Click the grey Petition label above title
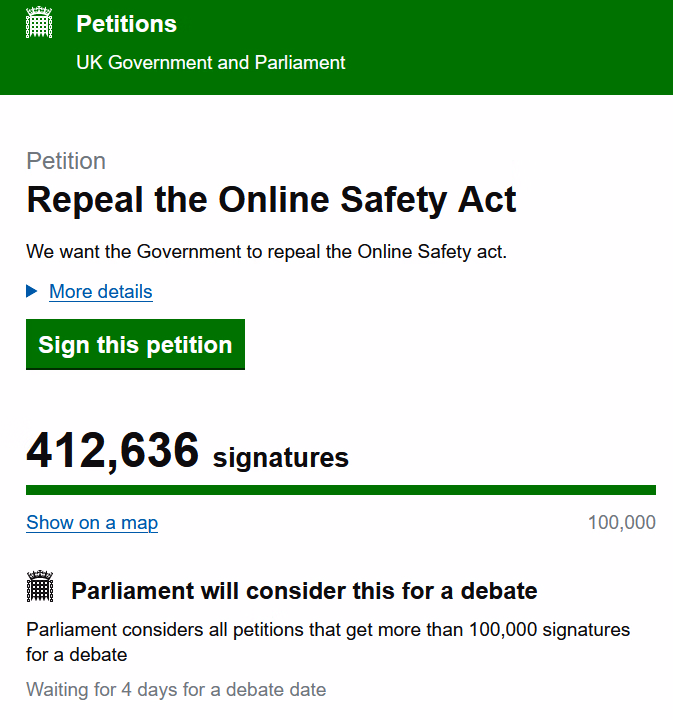Image resolution: width=673 pixels, height=720 pixels. click(66, 161)
